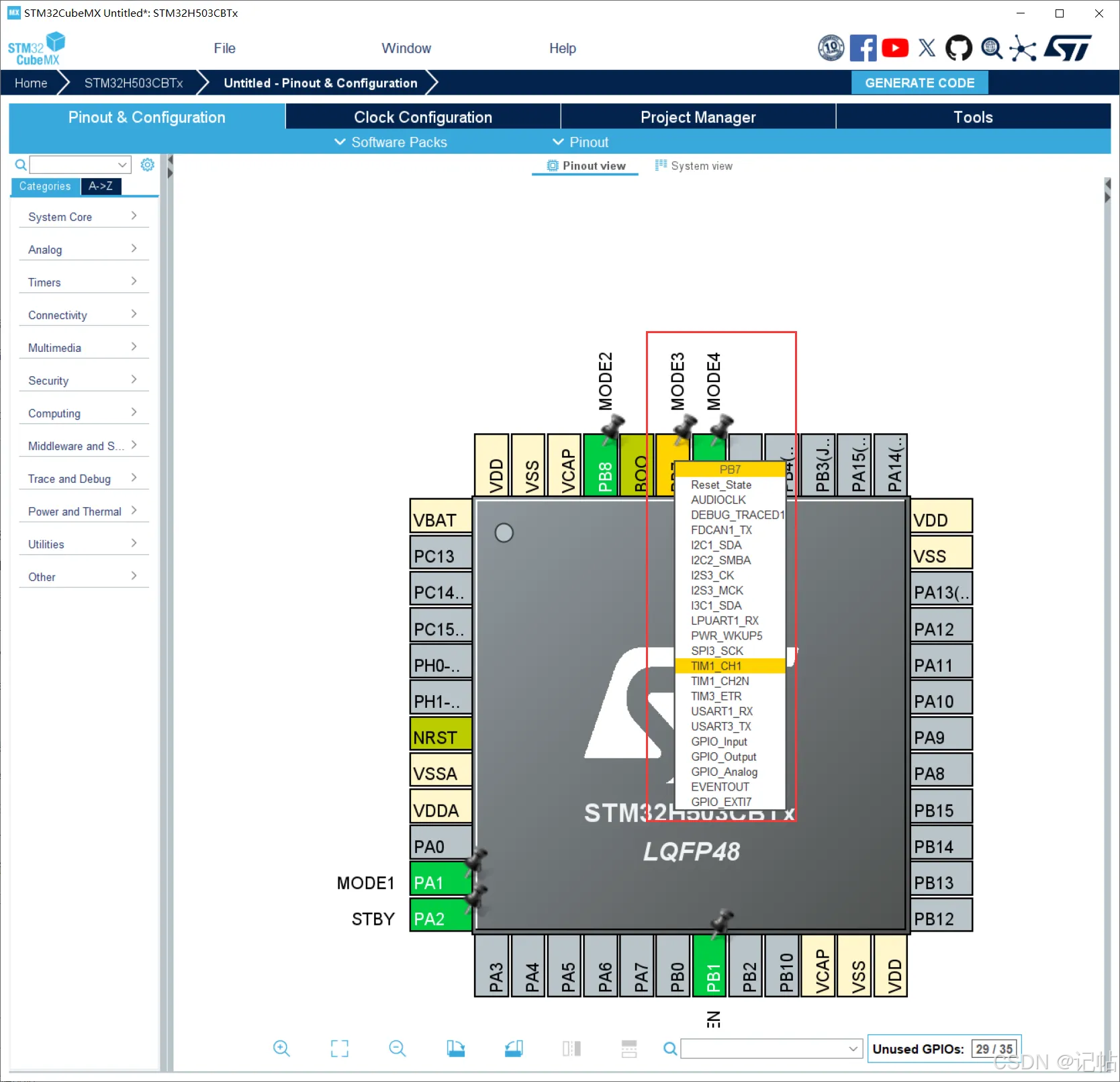Open the GitHub link icon
Image resolution: width=1120 pixels, height=1082 pixels.
tap(959, 48)
